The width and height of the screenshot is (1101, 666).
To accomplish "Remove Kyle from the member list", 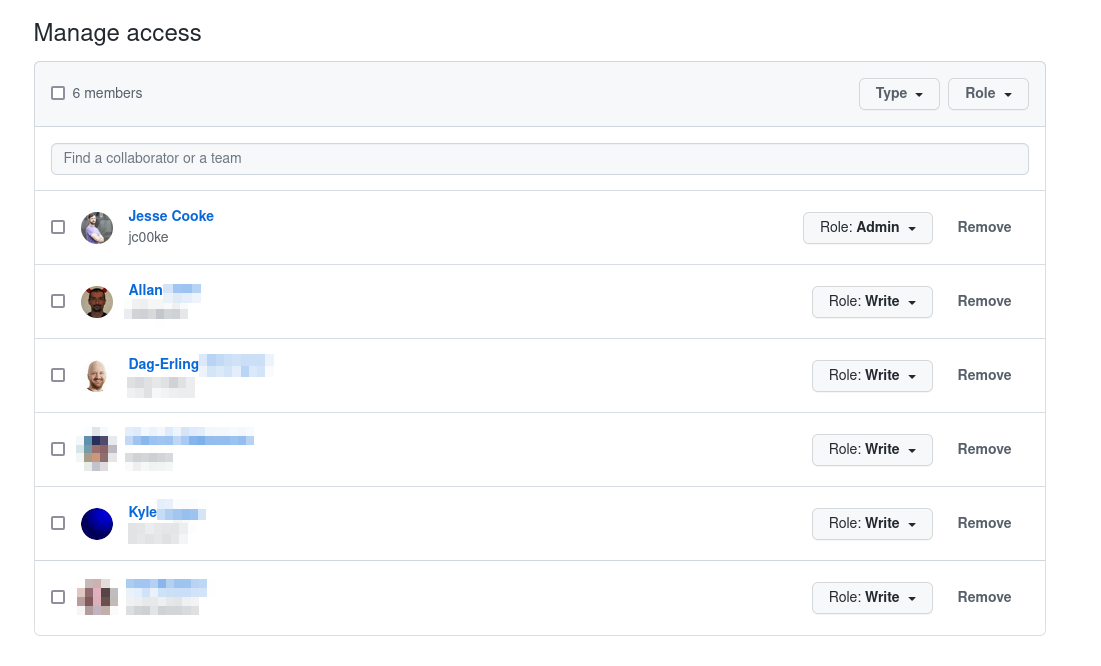I will pyautogui.click(x=984, y=523).
